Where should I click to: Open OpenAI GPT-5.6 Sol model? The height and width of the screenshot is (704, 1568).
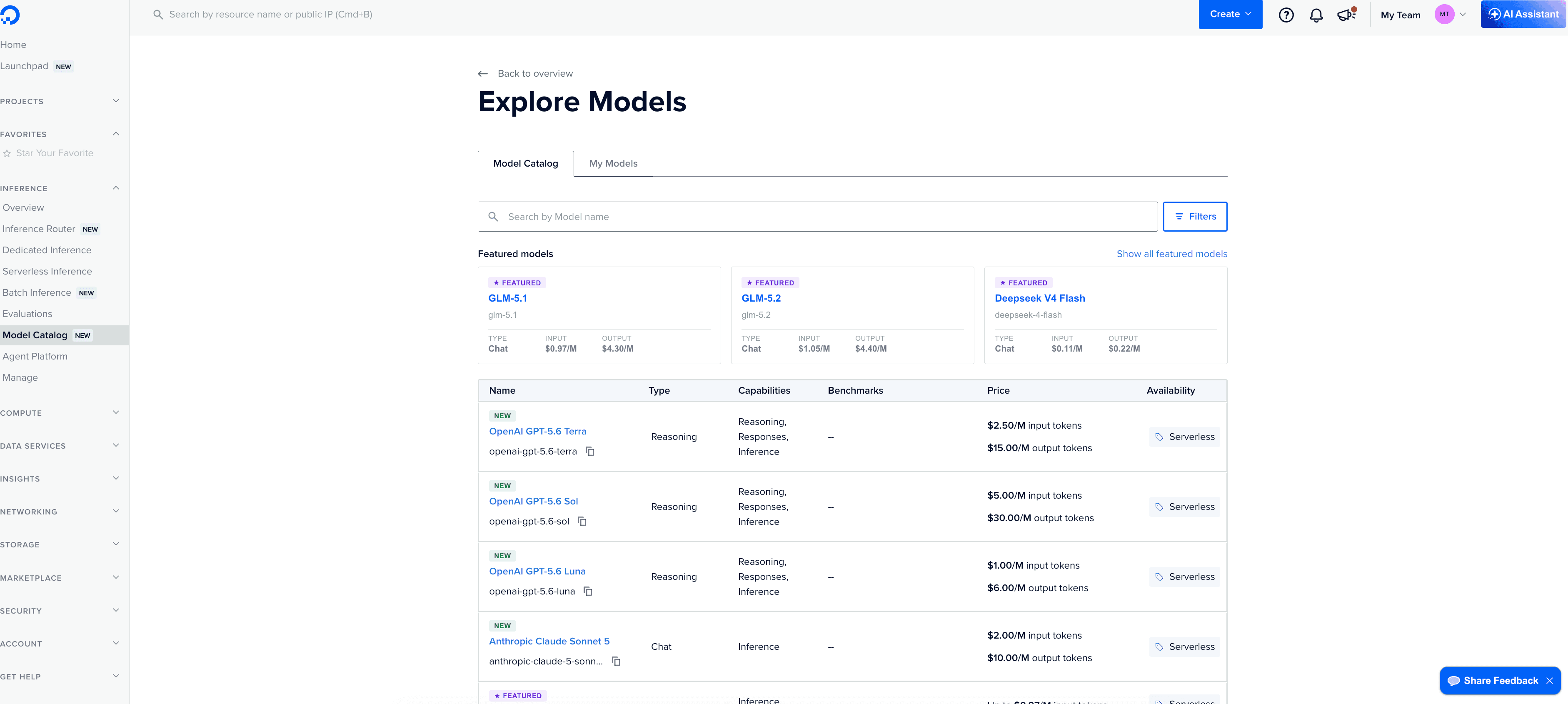533,502
